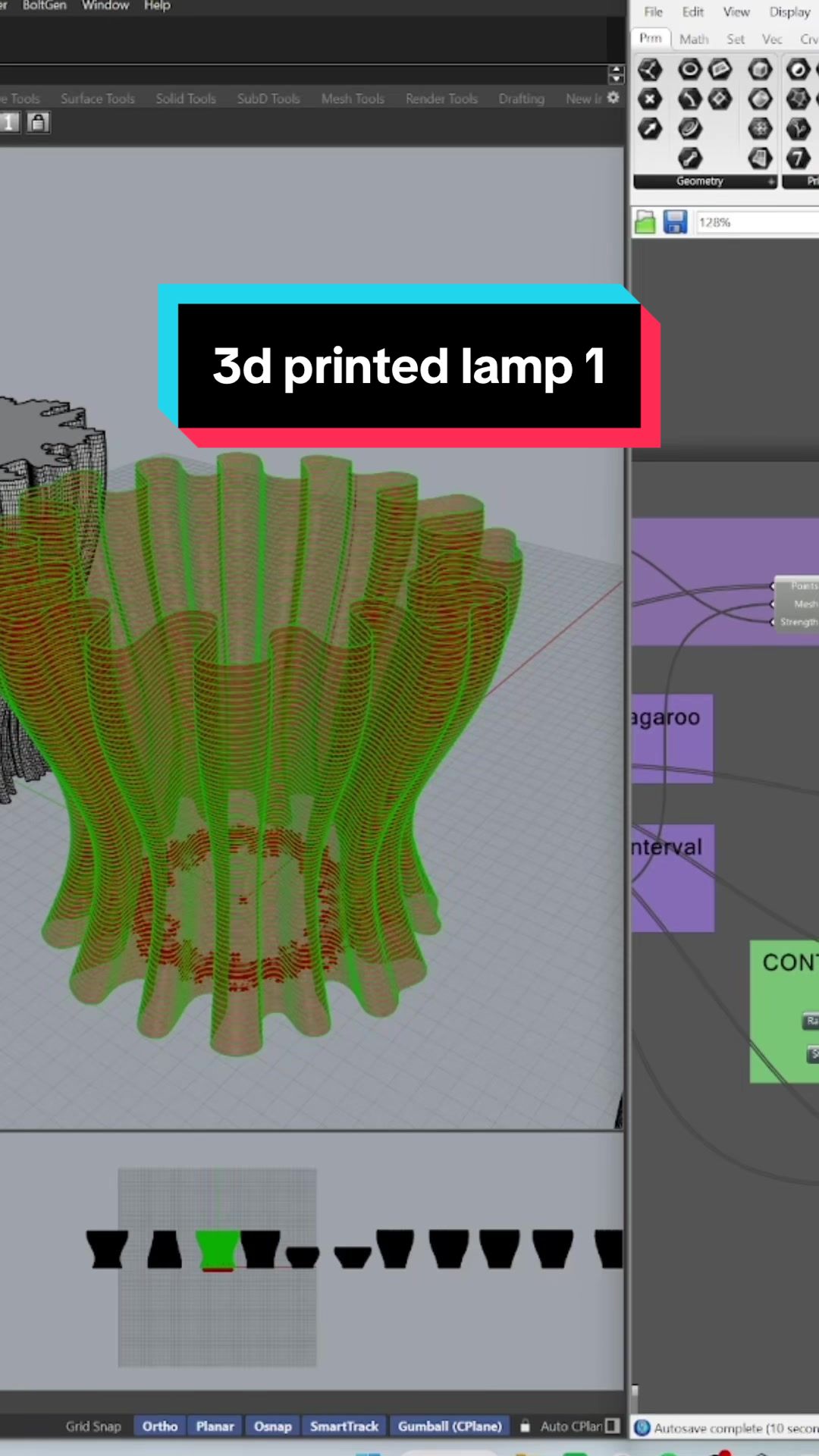Screen dimensions: 819x1456
Task: Switch to Prm component tab
Action: [650, 38]
